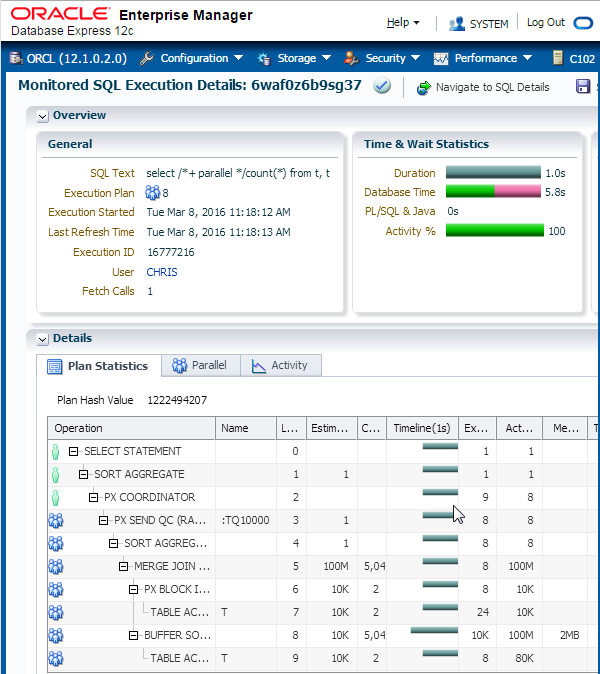The width and height of the screenshot is (600, 674).
Task: Click the Log Out link
Action: click(x=545, y=22)
